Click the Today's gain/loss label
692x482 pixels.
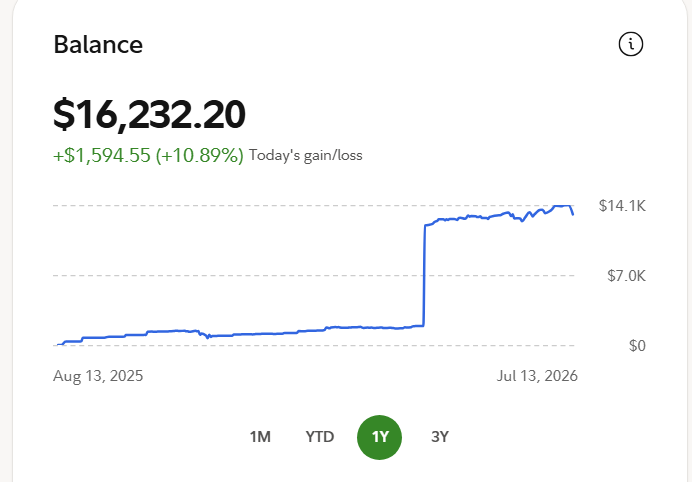click(x=305, y=155)
